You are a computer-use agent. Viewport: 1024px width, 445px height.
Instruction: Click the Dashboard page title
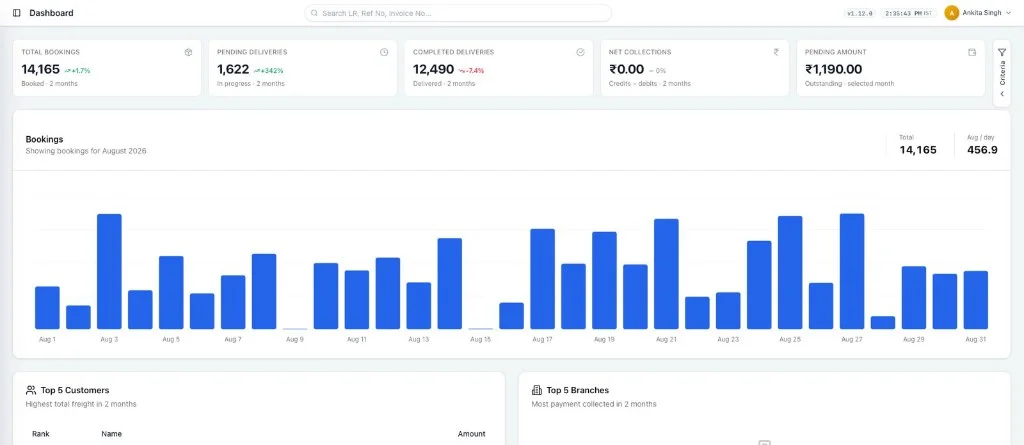51,13
